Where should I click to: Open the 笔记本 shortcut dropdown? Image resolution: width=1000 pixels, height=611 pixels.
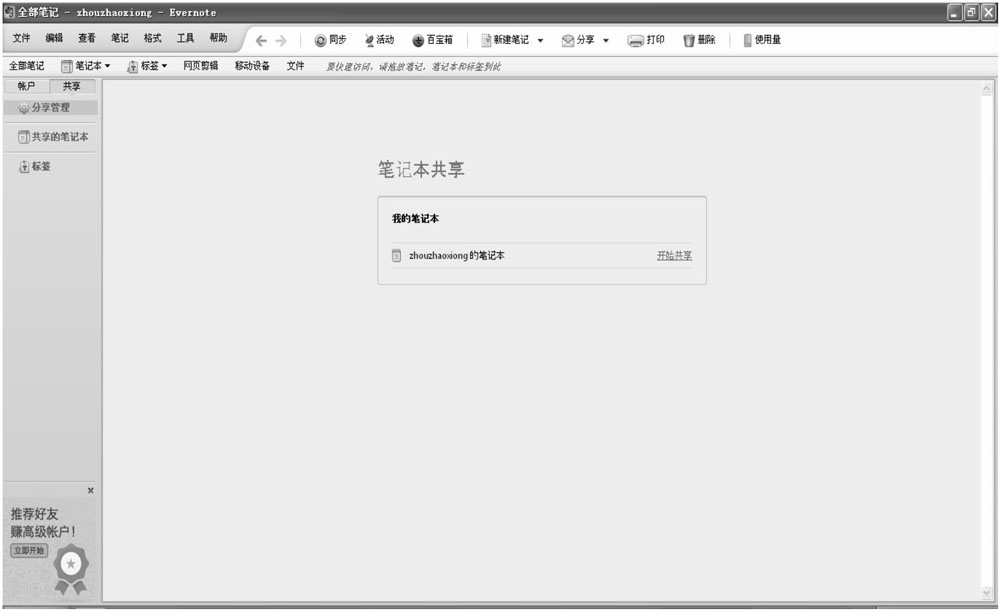(x=85, y=66)
